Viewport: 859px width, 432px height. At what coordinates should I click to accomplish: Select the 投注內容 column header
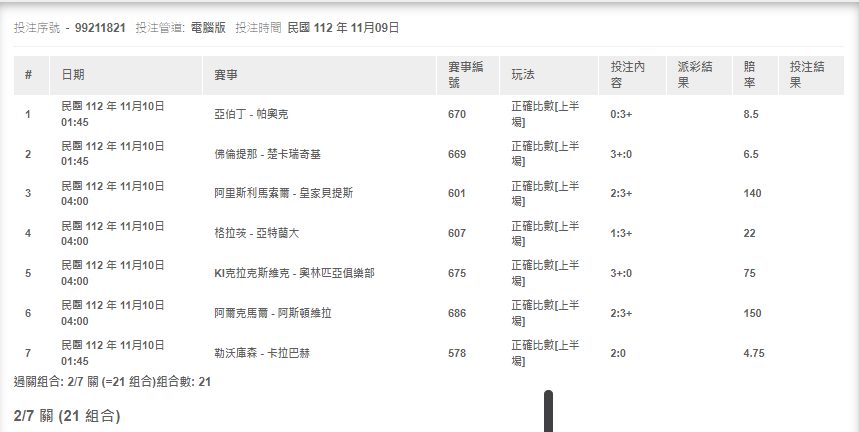pos(632,75)
